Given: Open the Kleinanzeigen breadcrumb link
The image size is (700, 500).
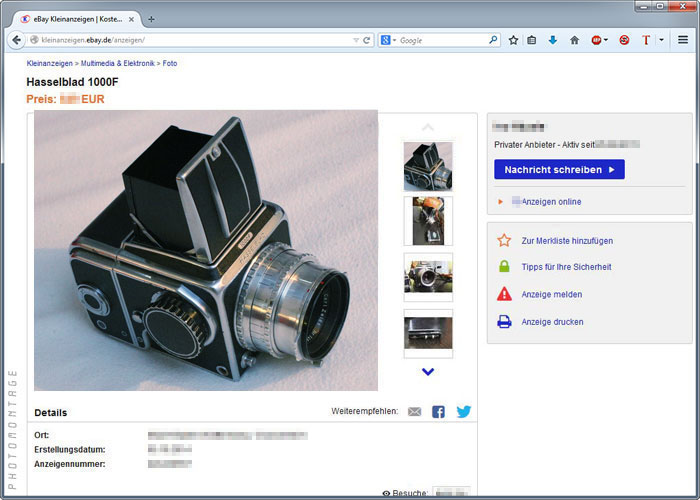Looking at the screenshot, I should tap(50, 63).
